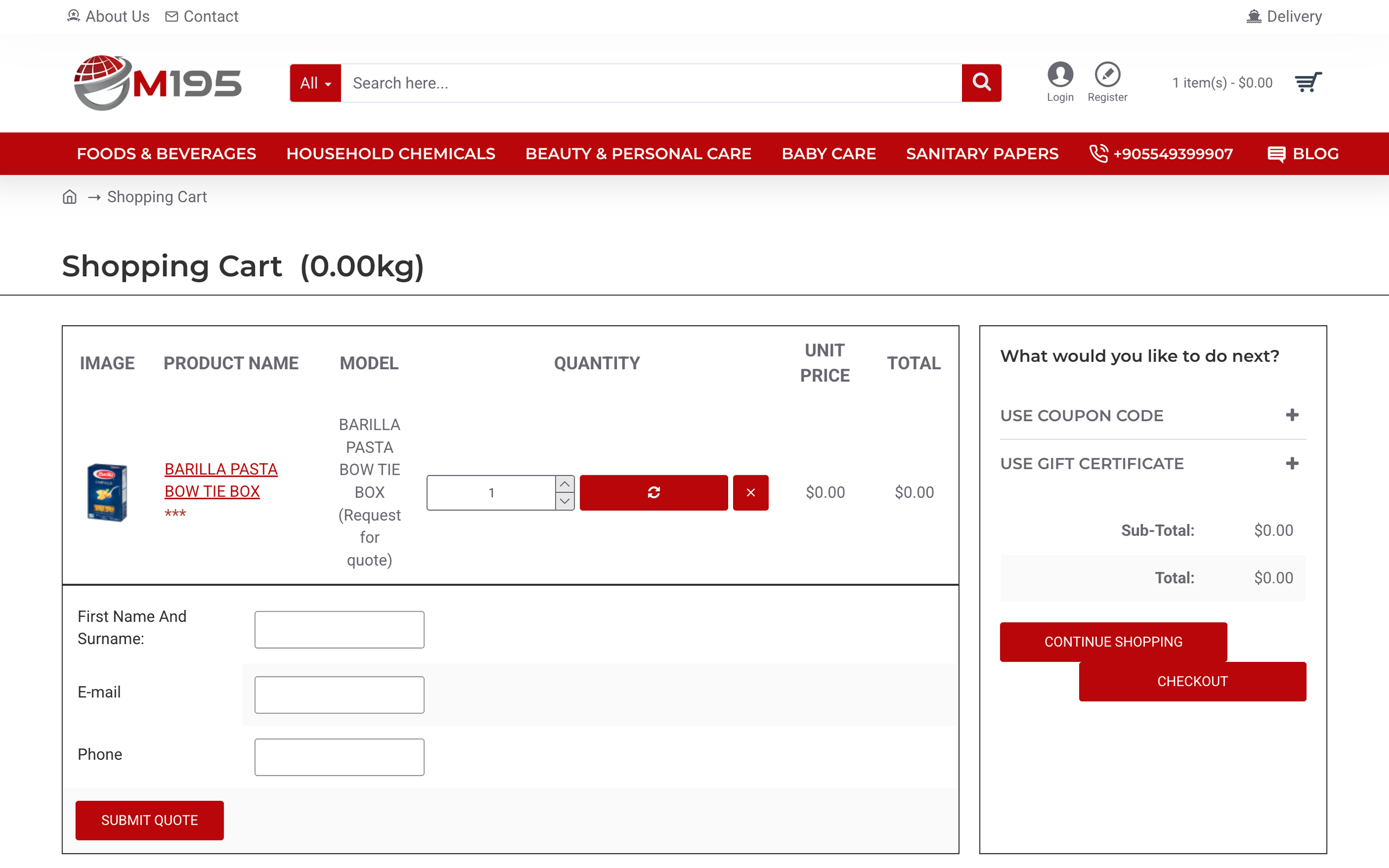The image size is (1389, 868).
Task: Remove the Barilla item with X button
Action: (x=750, y=492)
